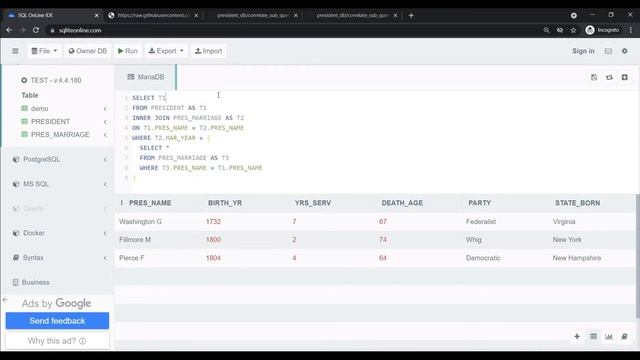
Task: Select the Washington G cell
Action: tap(140, 222)
